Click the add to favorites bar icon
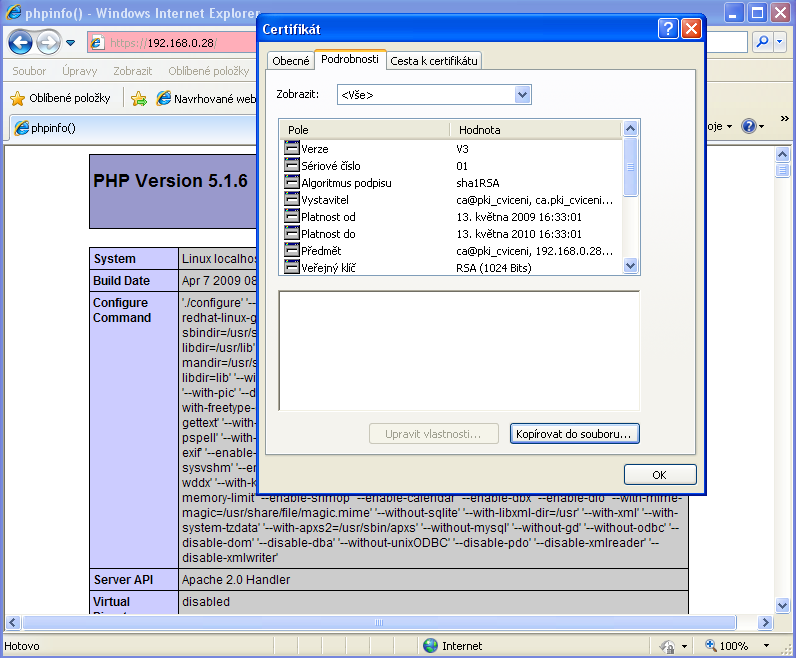The image size is (796, 658). click(139, 98)
